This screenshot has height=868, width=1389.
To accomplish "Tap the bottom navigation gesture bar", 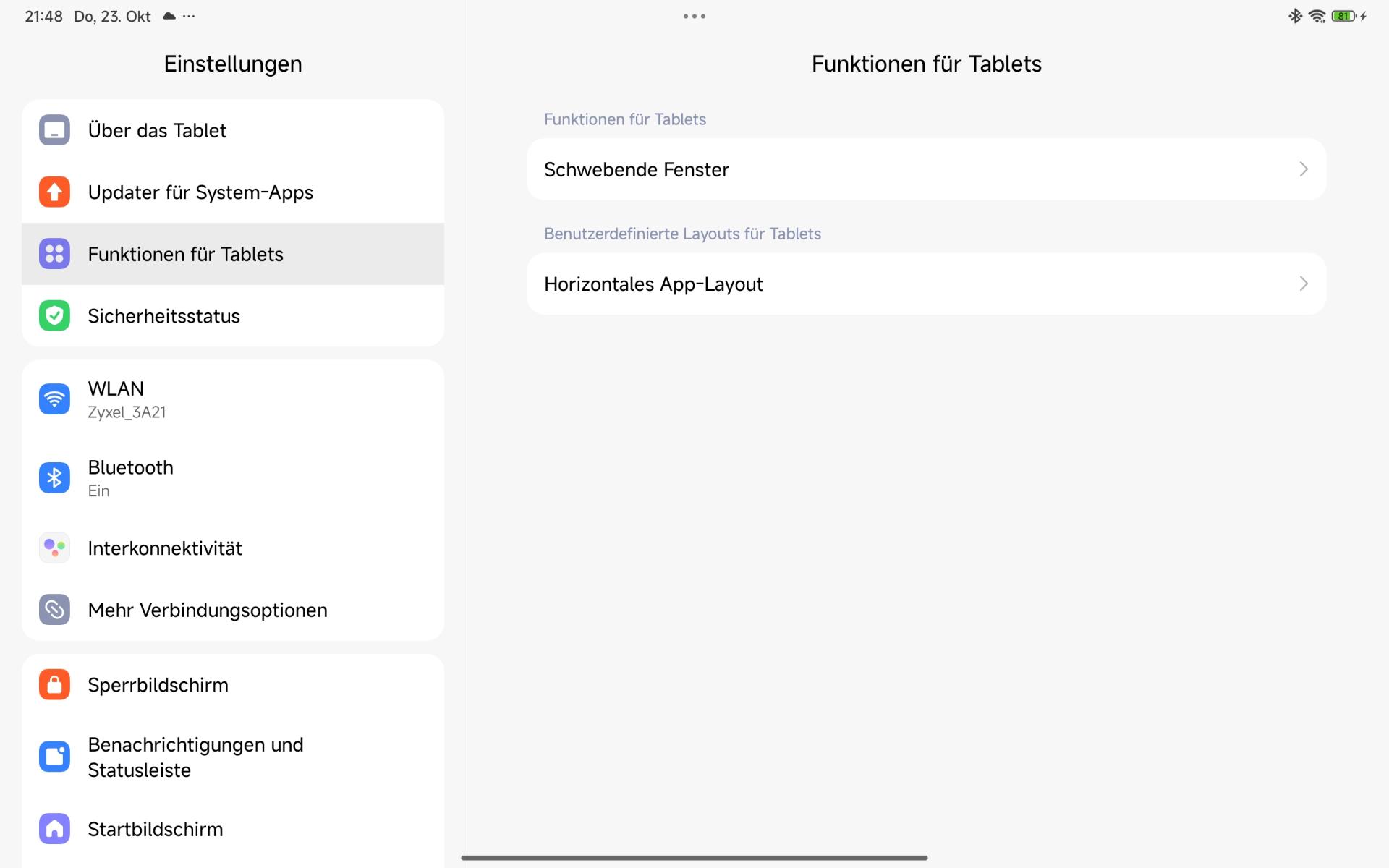I will [x=694, y=858].
